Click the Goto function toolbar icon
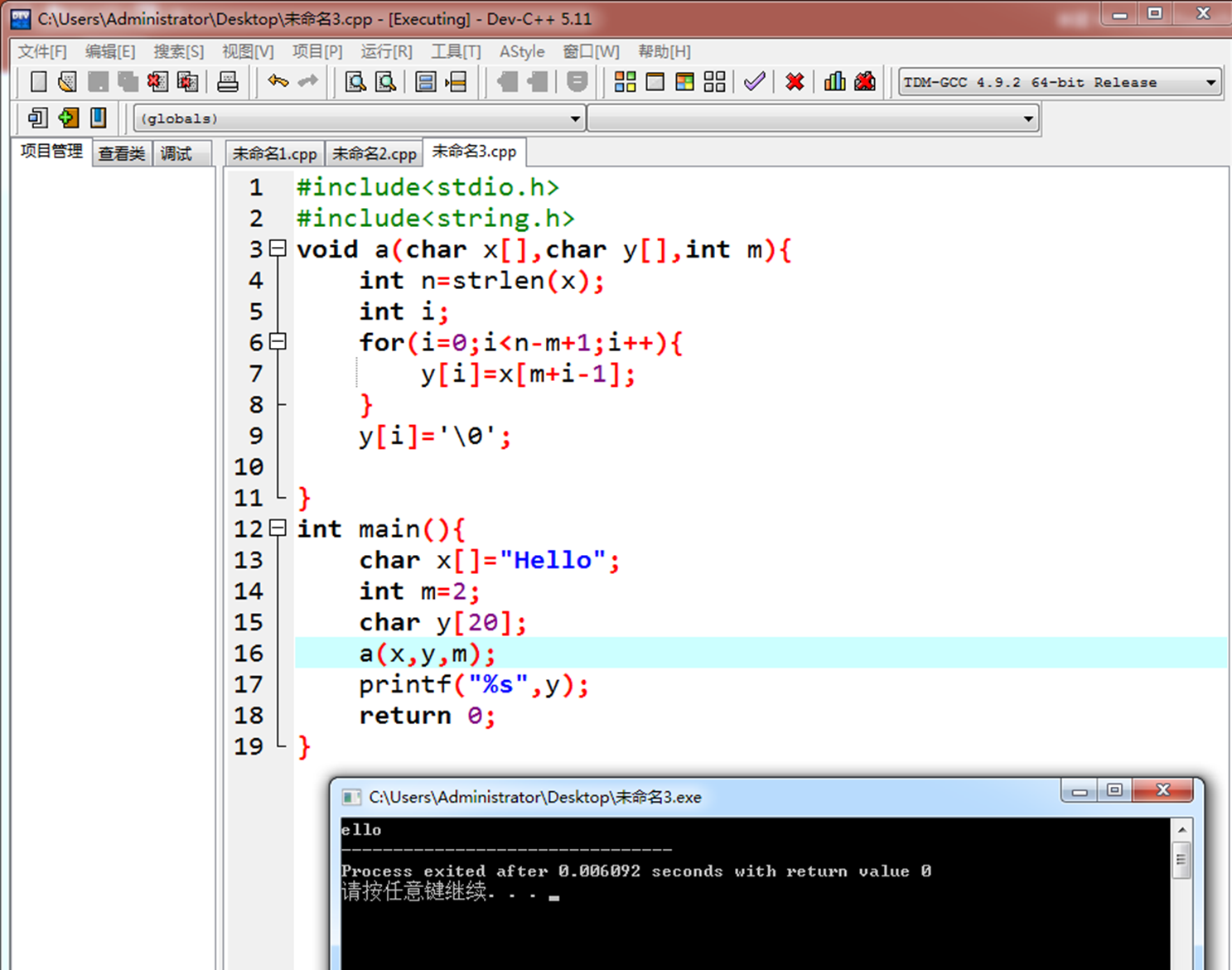The width and height of the screenshot is (1232, 970). coord(426,81)
